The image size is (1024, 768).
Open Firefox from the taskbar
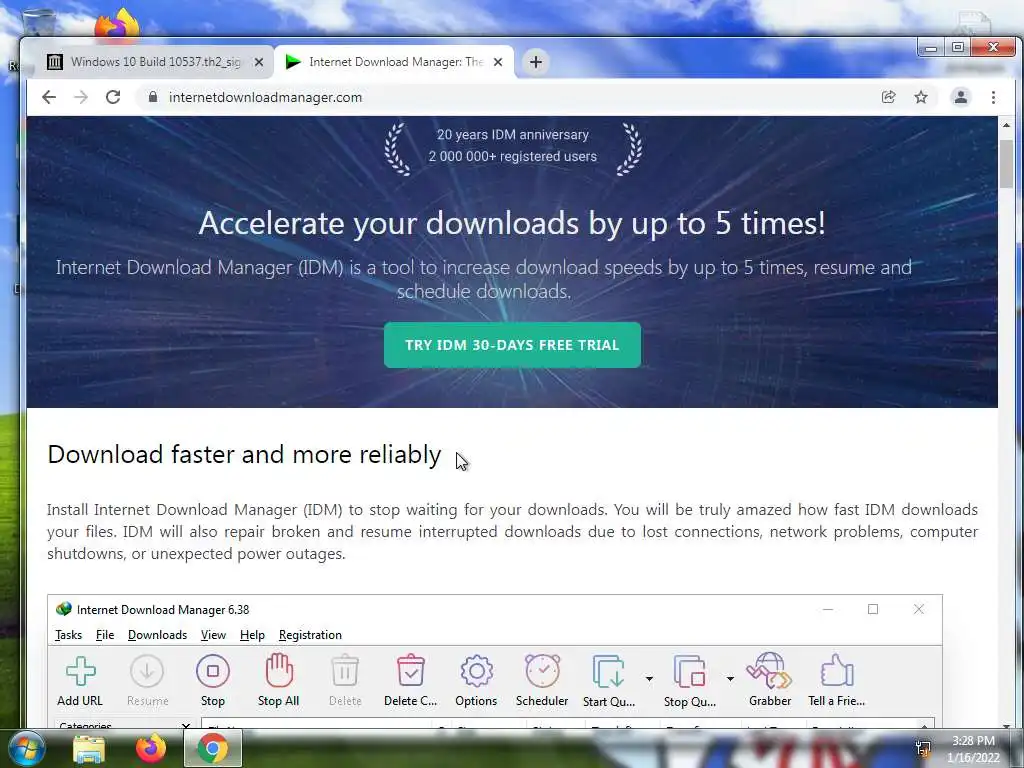[150, 748]
